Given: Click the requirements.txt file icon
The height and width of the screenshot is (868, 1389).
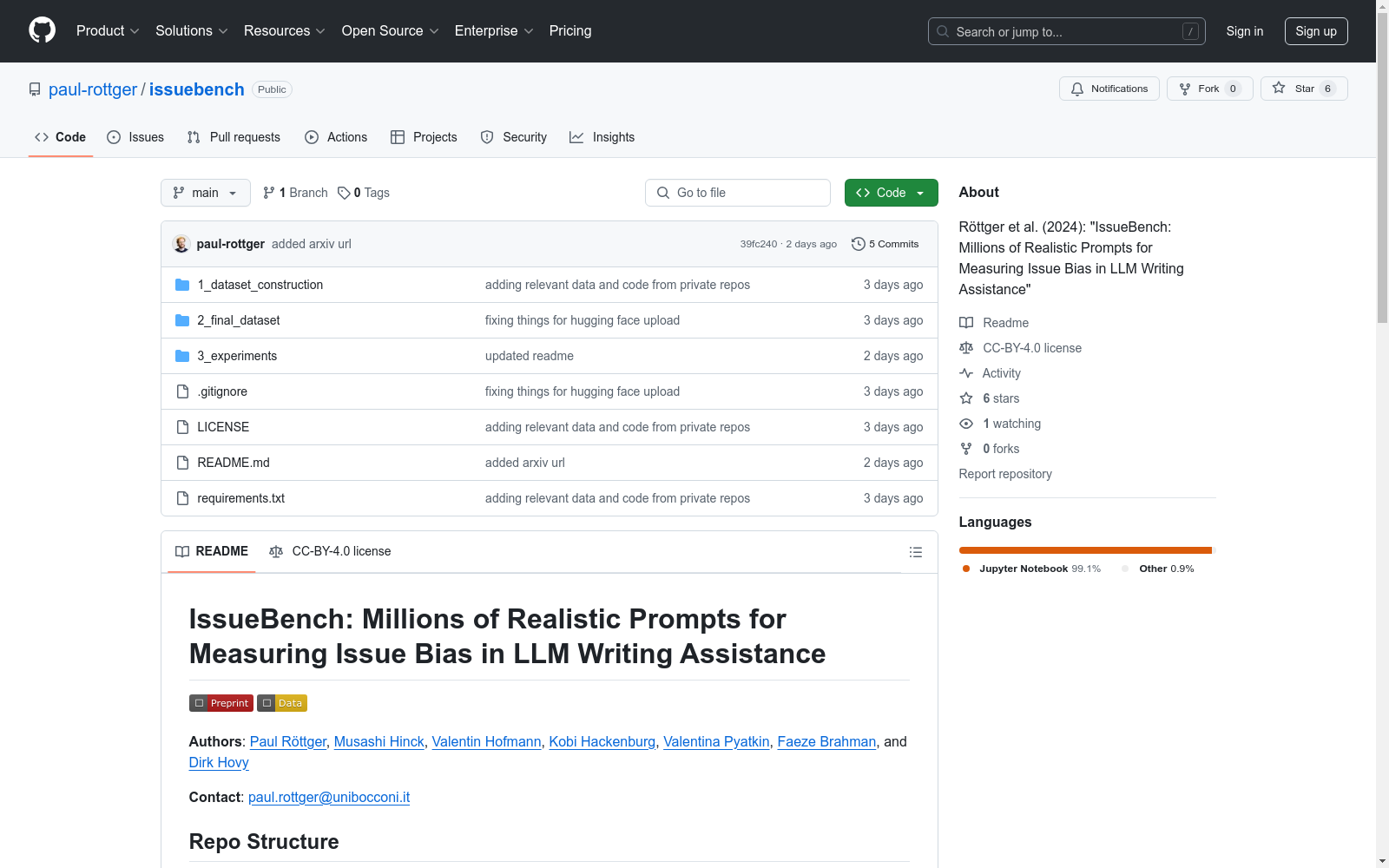Looking at the screenshot, I should 182,498.
